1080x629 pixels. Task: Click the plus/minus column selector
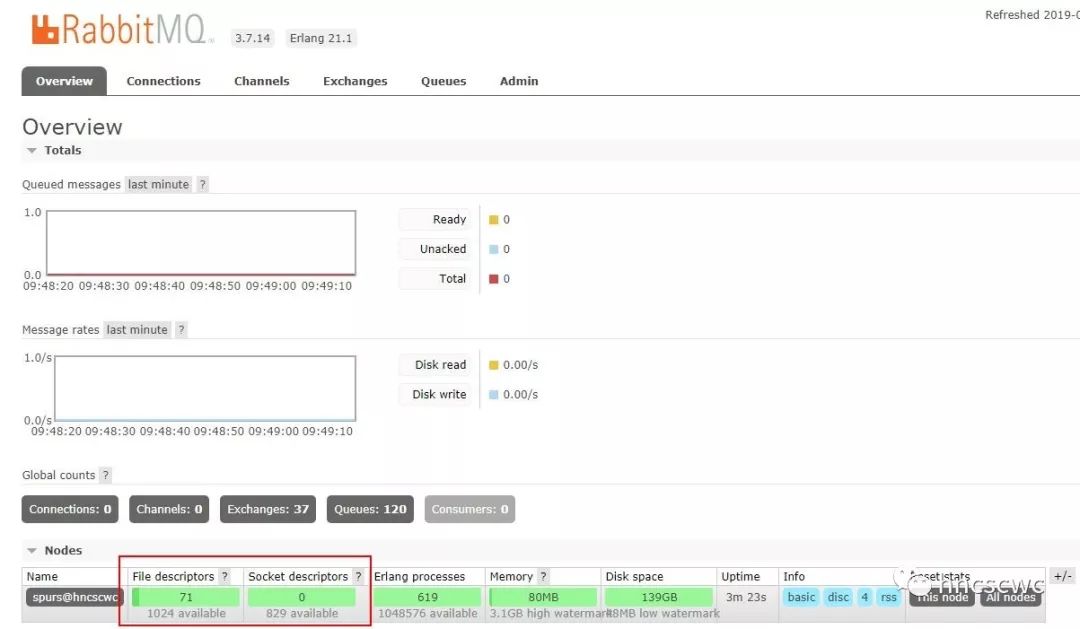1063,576
